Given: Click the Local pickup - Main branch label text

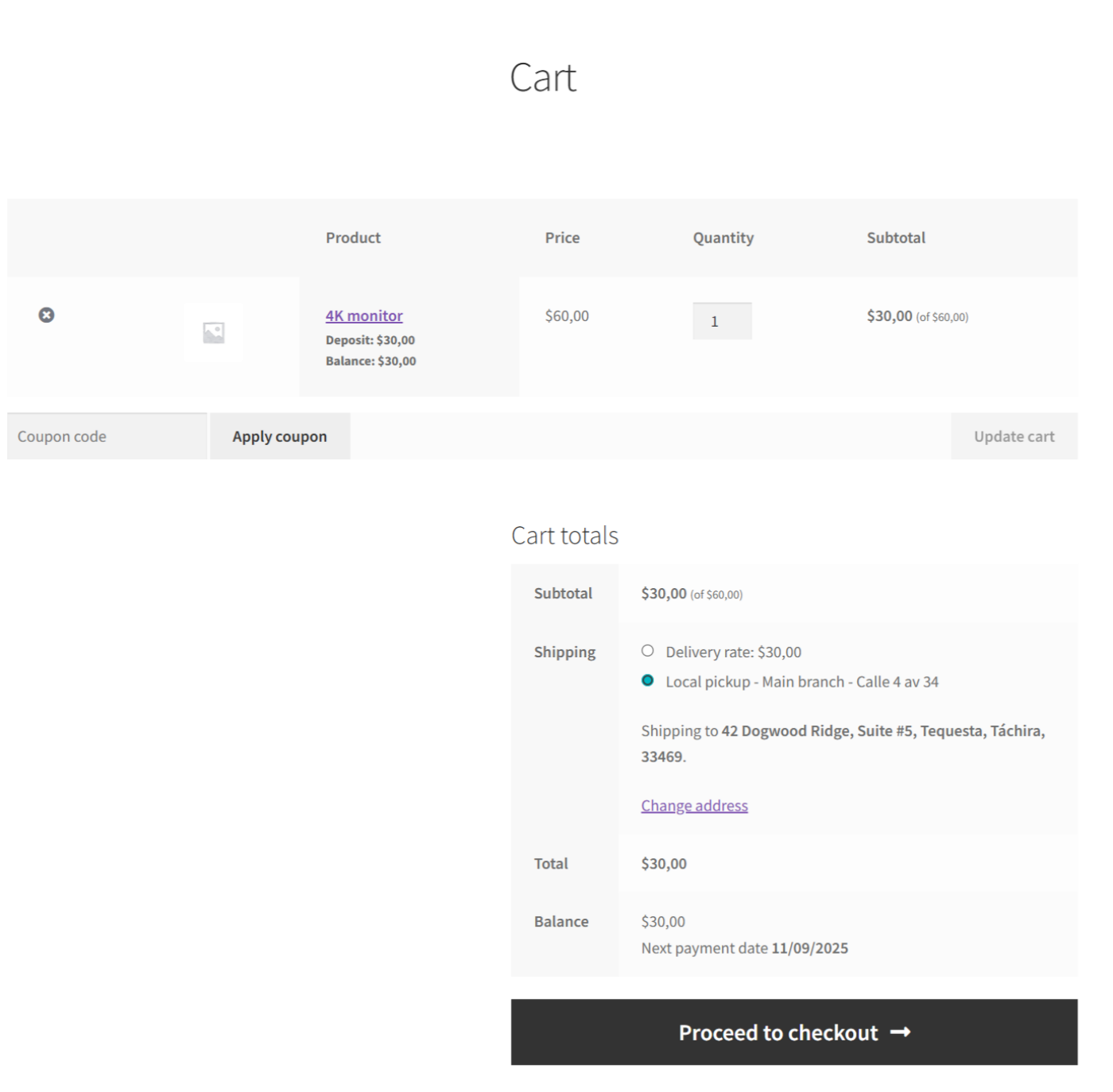Looking at the screenshot, I should [801, 682].
